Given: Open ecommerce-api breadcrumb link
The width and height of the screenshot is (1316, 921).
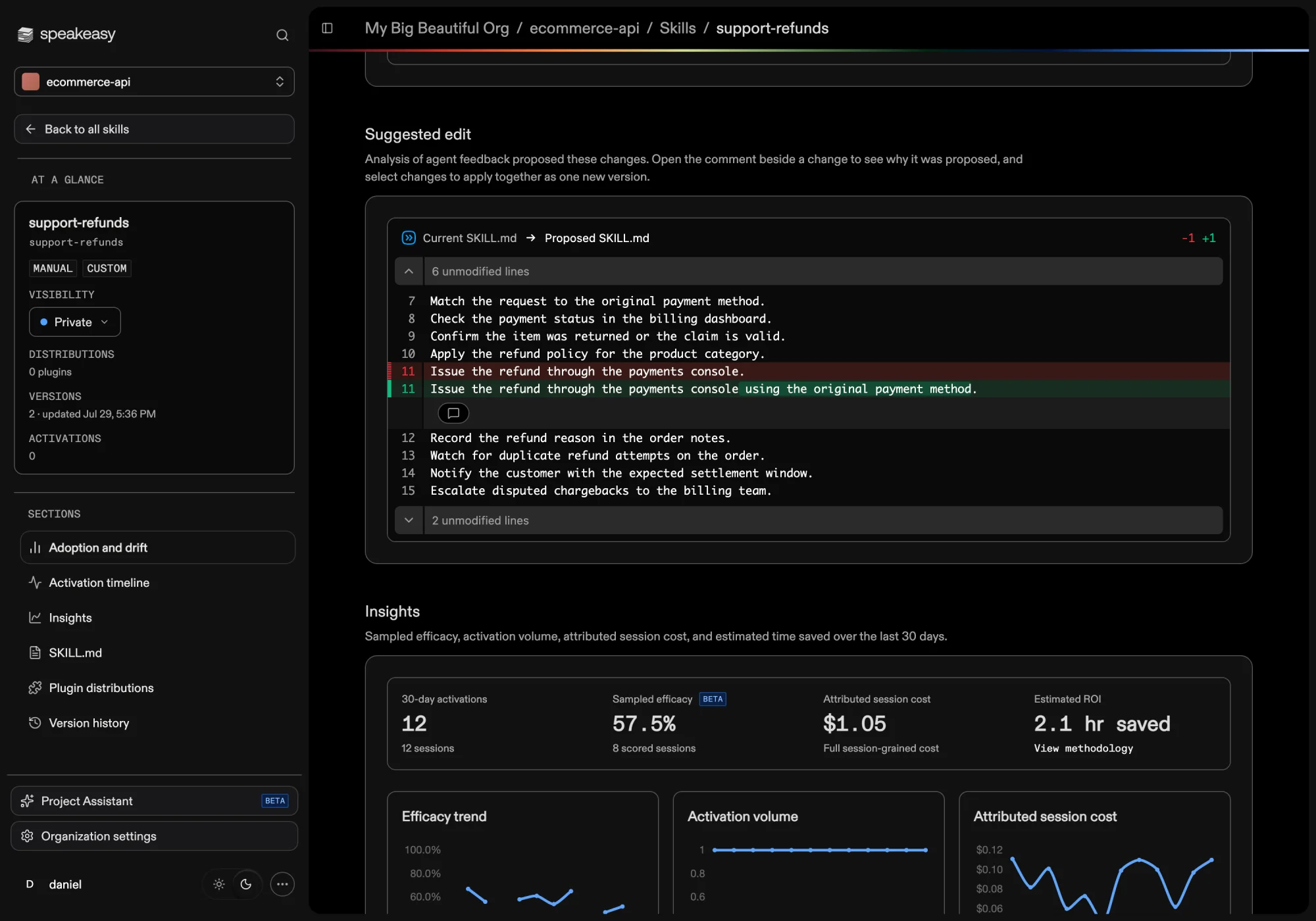Looking at the screenshot, I should 584,28.
